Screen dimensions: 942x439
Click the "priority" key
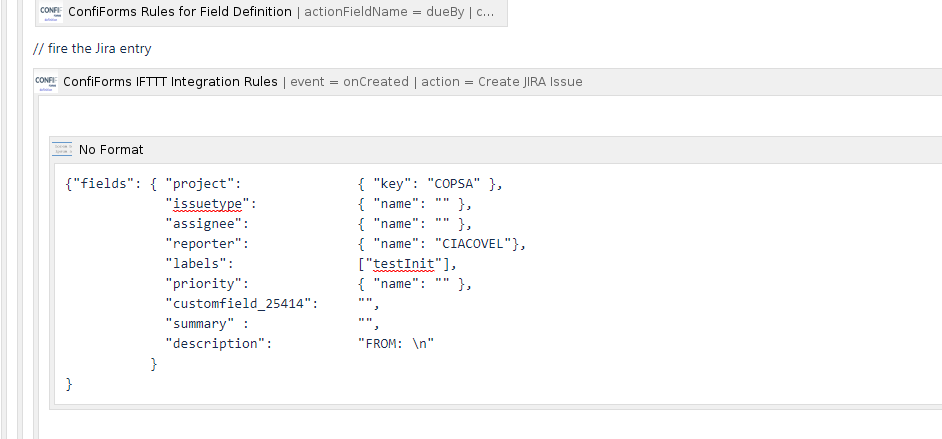click(203, 283)
